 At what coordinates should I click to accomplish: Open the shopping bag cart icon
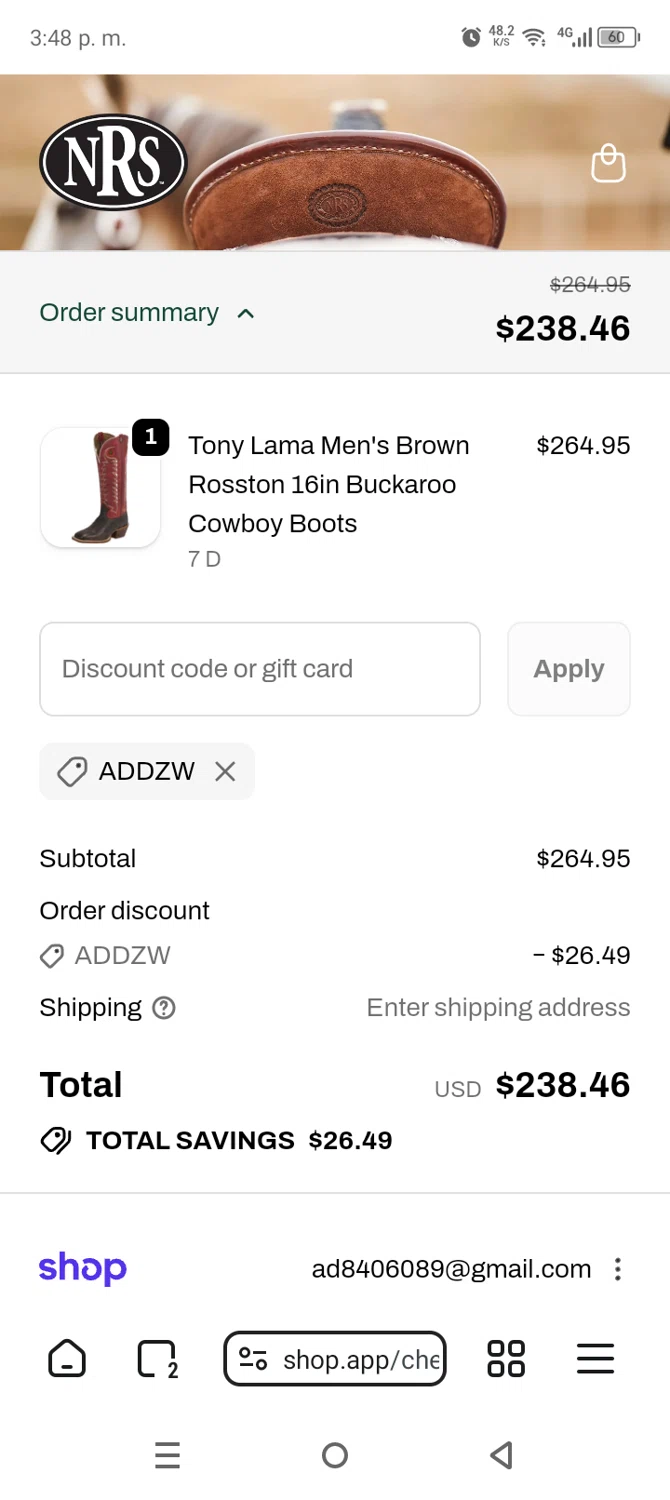[x=608, y=163]
